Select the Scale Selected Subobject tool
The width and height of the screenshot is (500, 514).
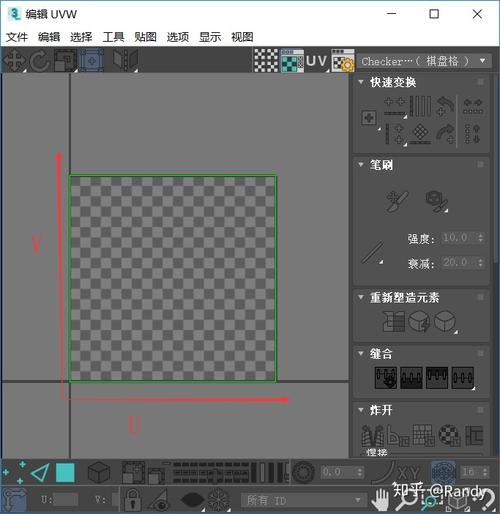coord(65,60)
